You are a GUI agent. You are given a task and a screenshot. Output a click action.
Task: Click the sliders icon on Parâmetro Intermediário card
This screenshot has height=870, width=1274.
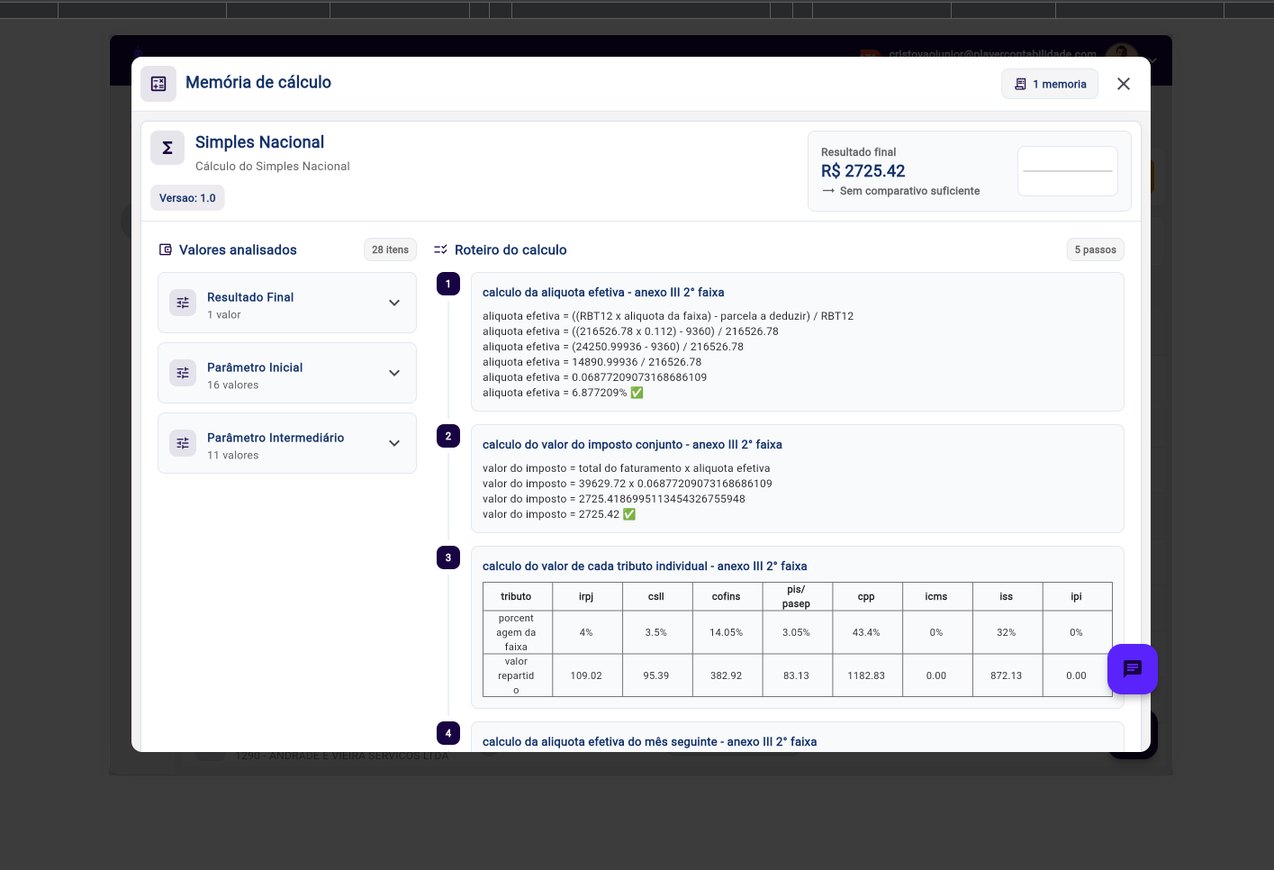pos(182,443)
